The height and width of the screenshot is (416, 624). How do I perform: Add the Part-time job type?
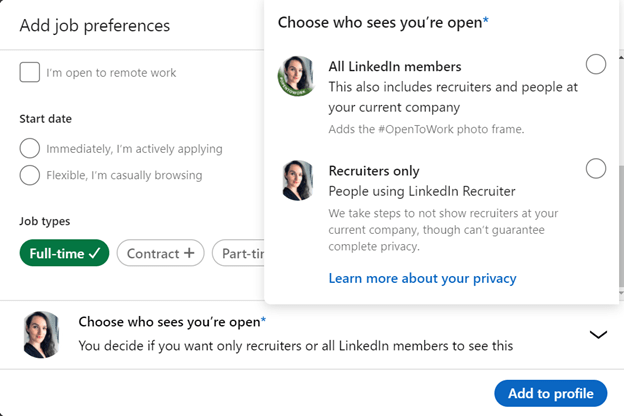[239, 253]
